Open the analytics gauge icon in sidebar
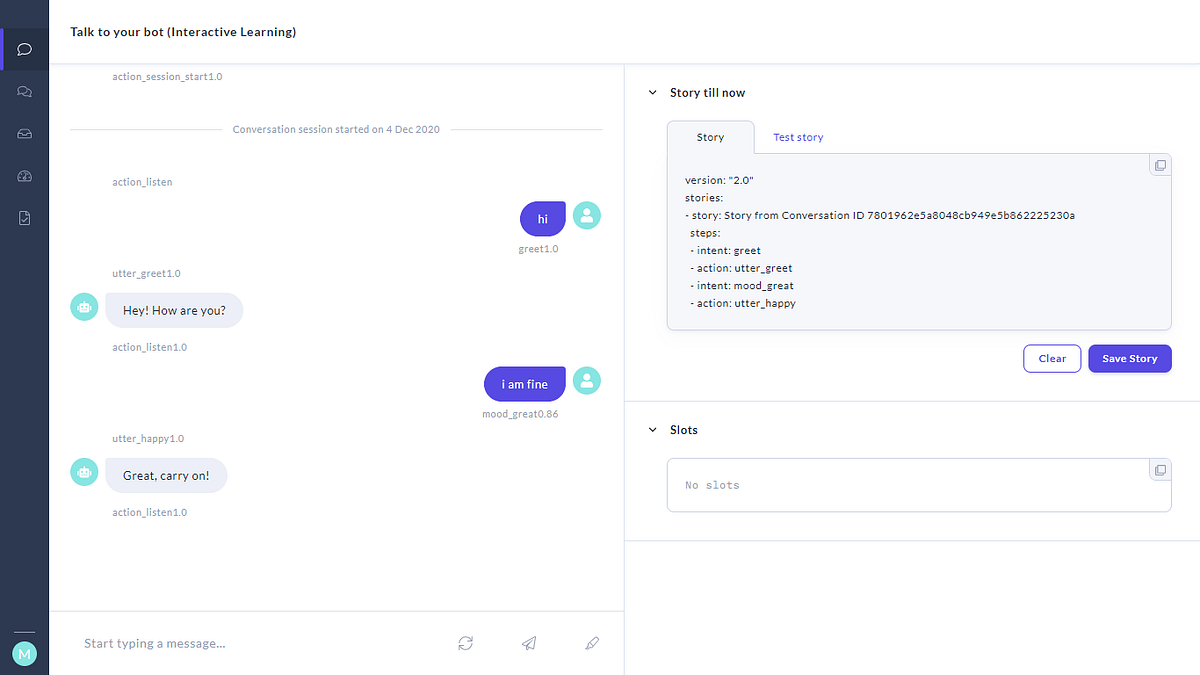This screenshot has width=1200, height=675. [24, 175]
